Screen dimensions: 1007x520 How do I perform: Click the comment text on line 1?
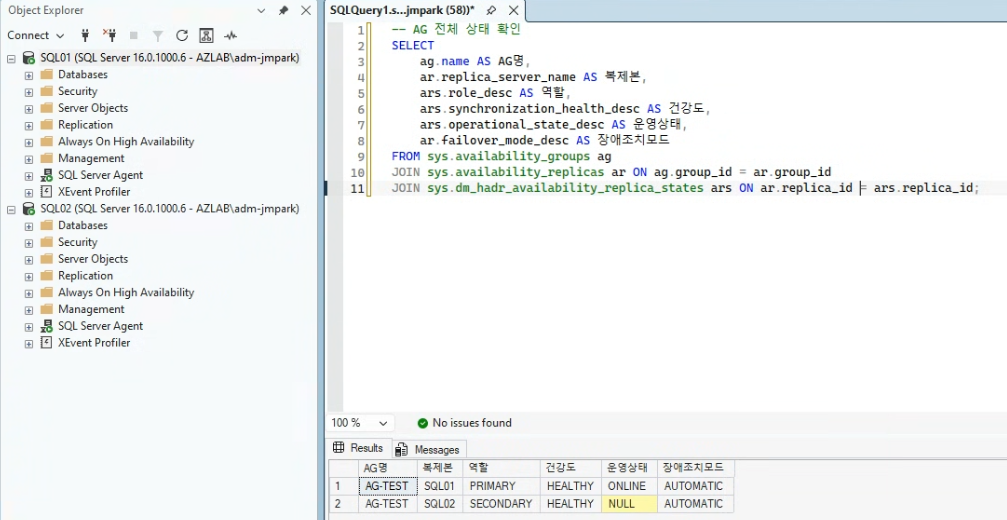point(456,30)
